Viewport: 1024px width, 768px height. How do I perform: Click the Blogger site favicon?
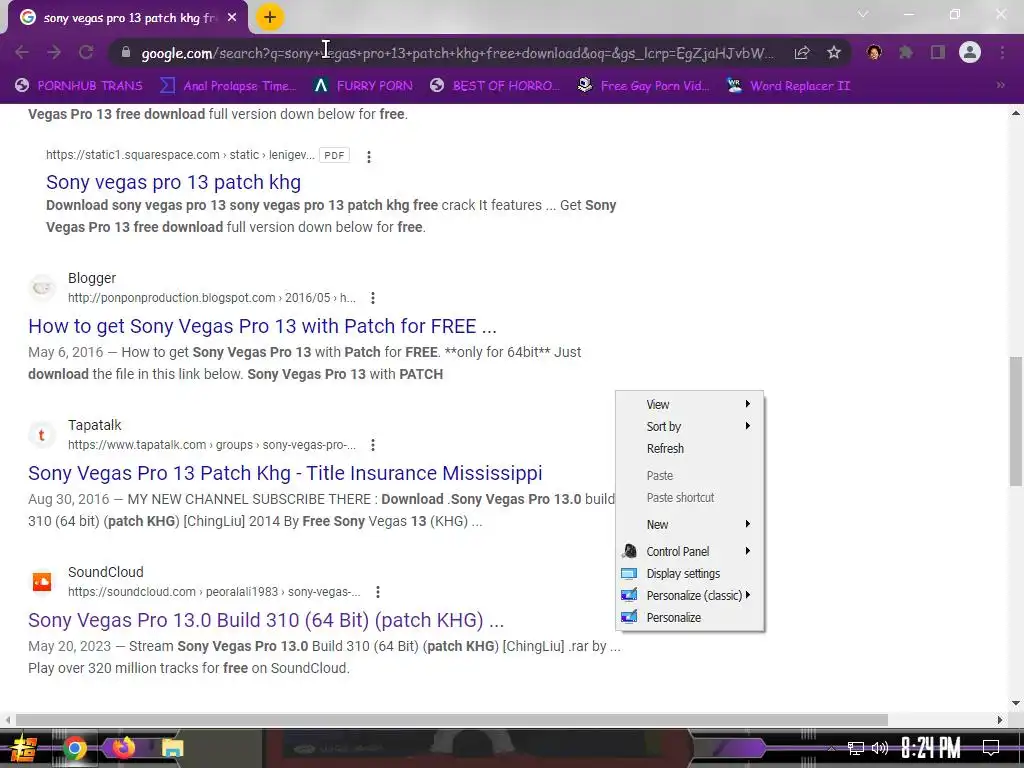[42, 288]
